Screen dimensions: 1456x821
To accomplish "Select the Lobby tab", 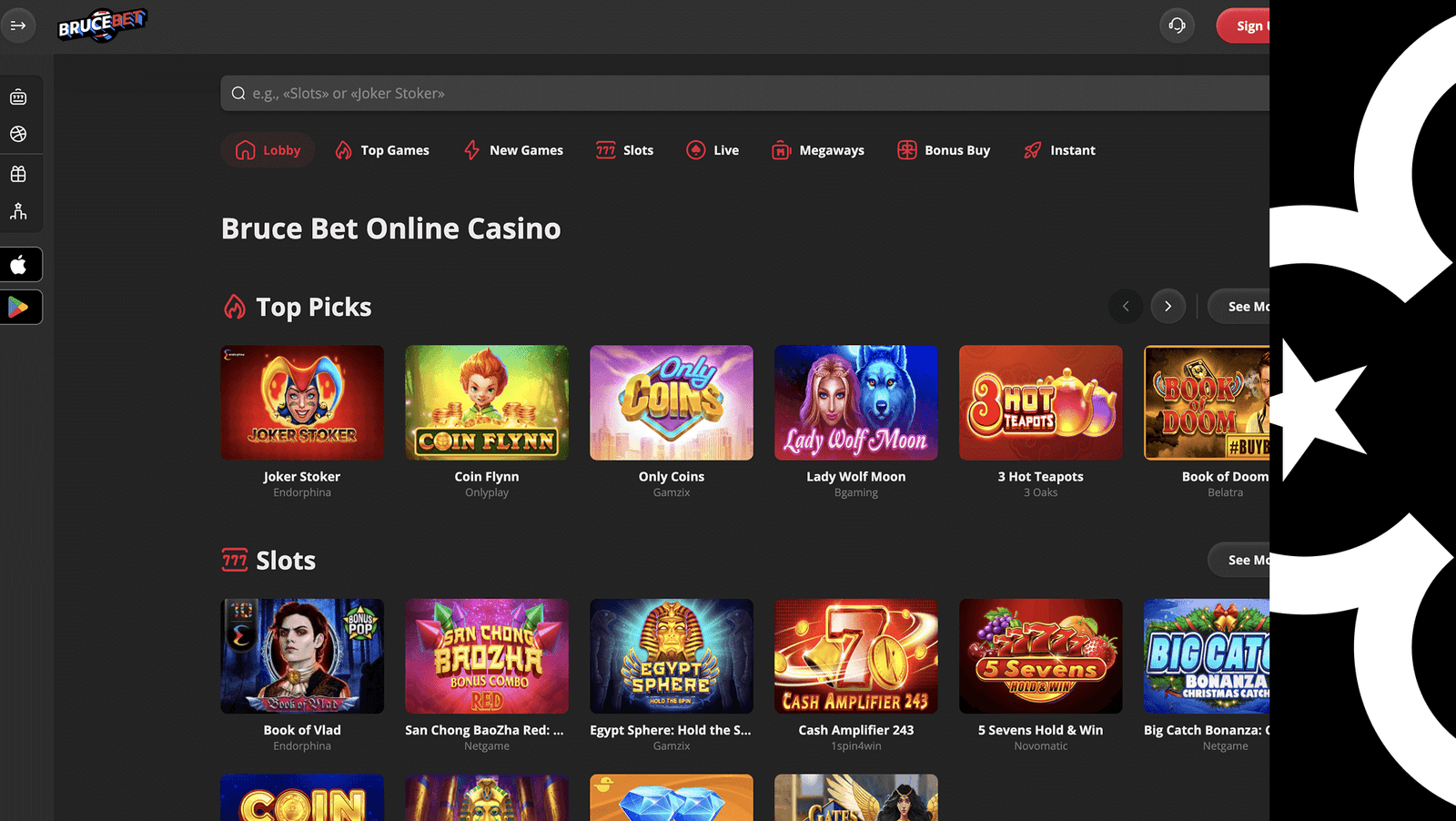I will coord(268,150).
